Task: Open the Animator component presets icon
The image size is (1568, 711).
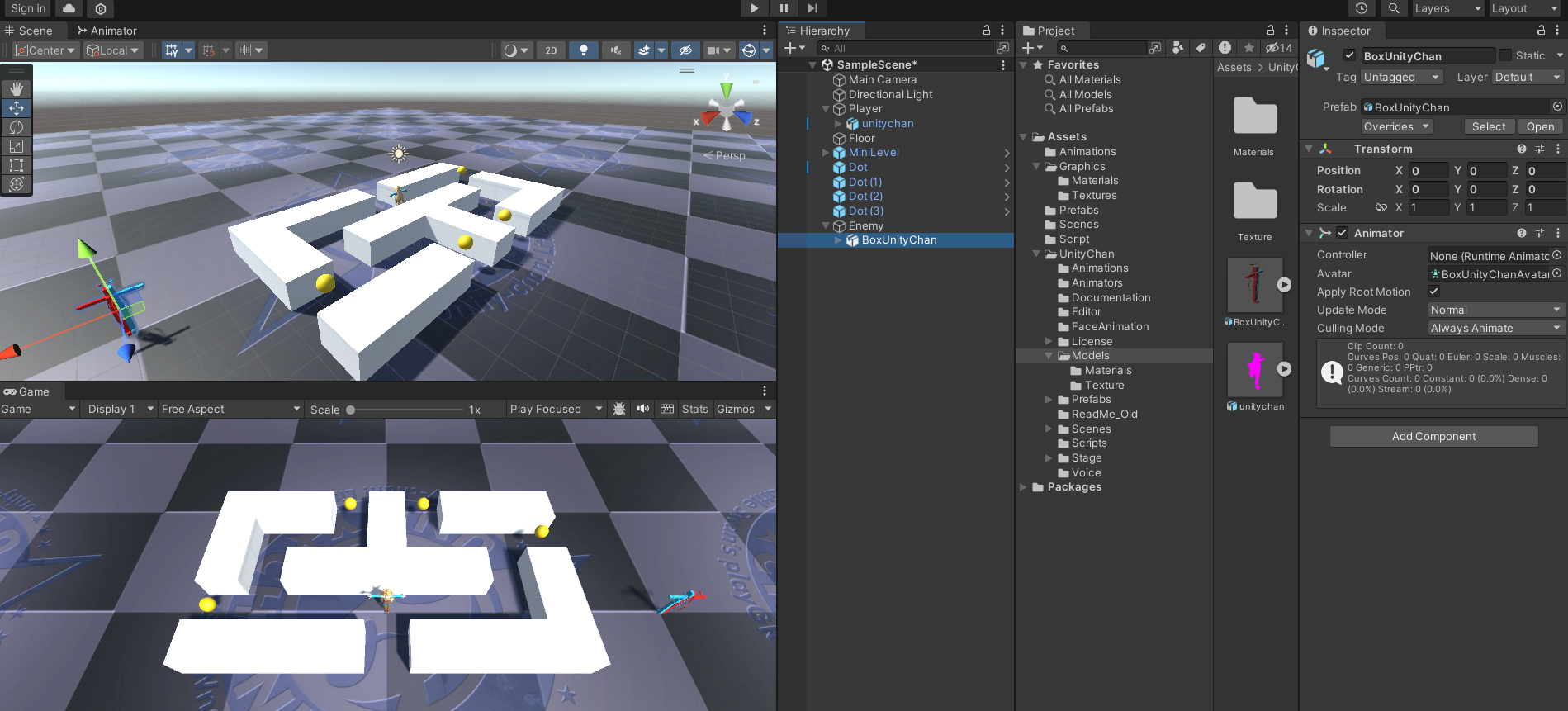Action: click(x=1540, y=233)
